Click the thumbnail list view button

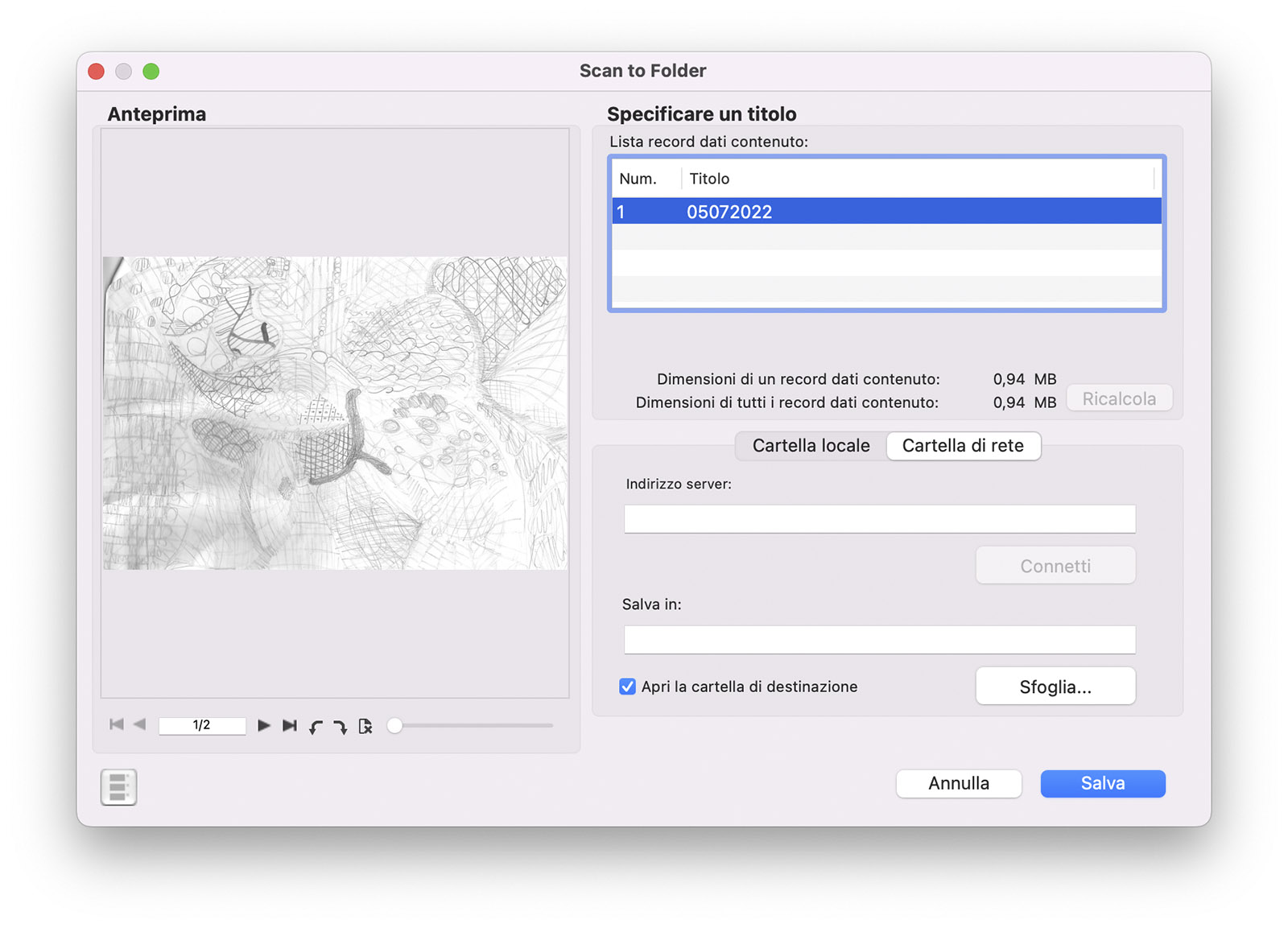pos(118,786)
